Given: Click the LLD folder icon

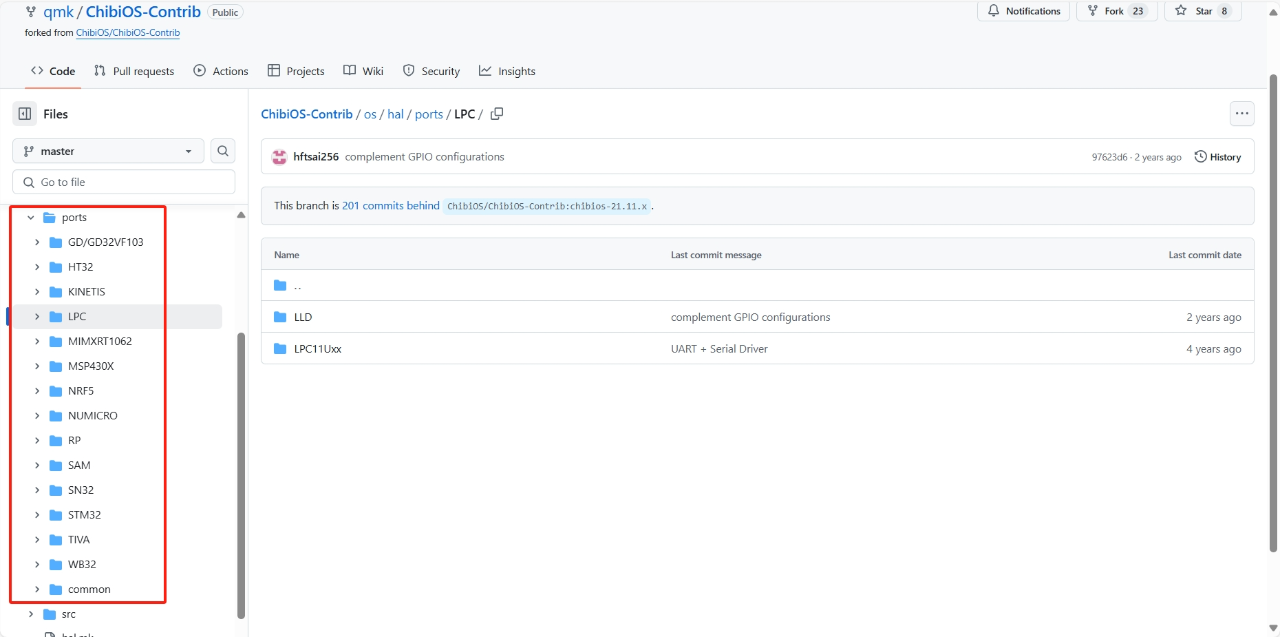Looking at the screenshot, I should tap(280, 317).
